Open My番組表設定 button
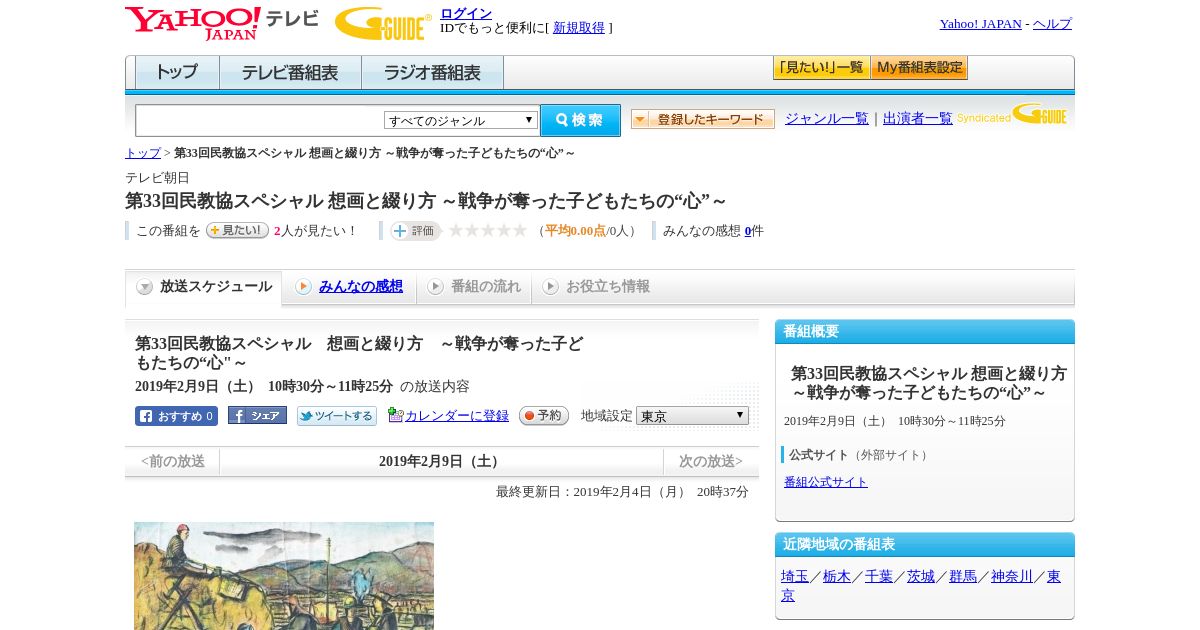Screen dimensions: 1200x630 919,68
